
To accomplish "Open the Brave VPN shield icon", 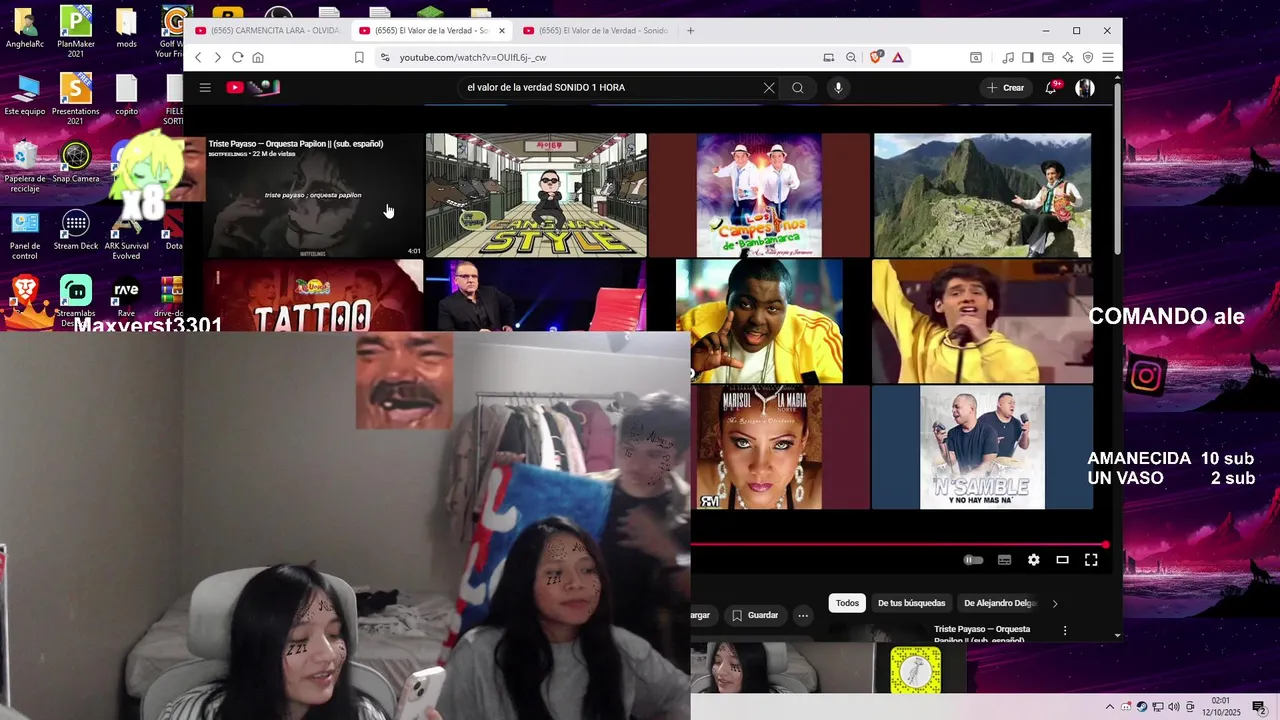I will (x=1088, y=58).
